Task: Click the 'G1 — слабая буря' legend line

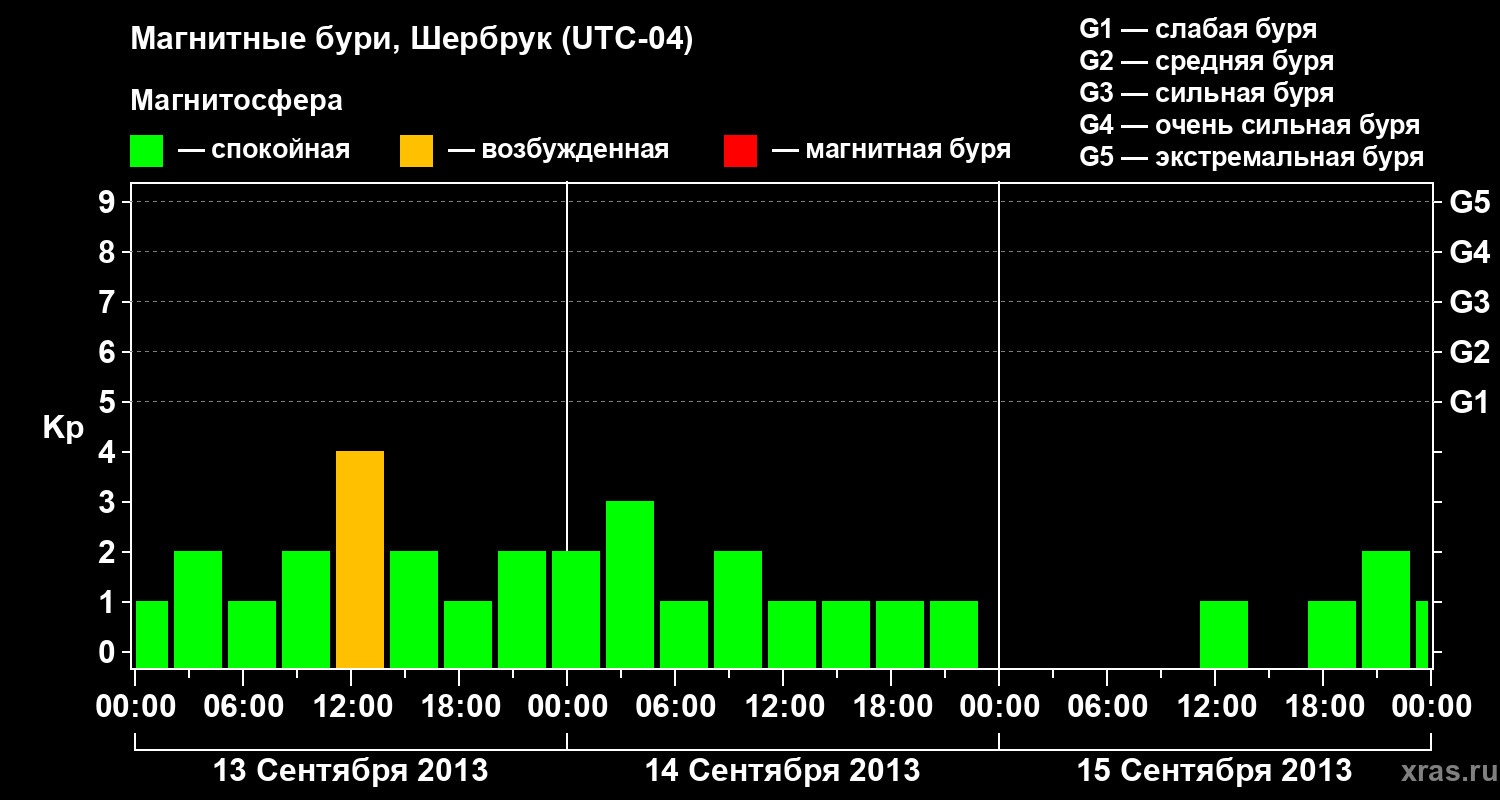Action: tap(1198, 29)
